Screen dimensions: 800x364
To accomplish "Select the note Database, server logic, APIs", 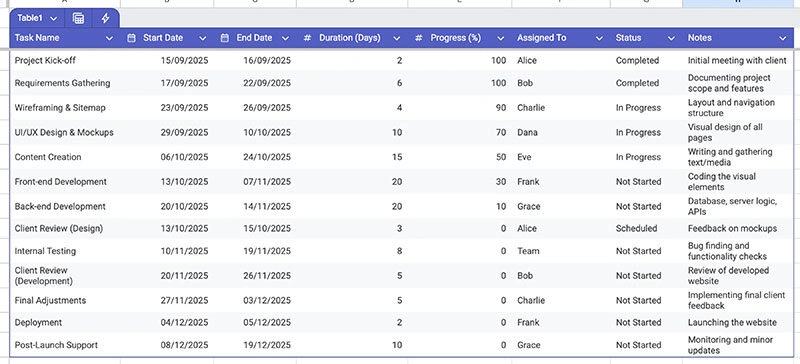I will [732, 206].
